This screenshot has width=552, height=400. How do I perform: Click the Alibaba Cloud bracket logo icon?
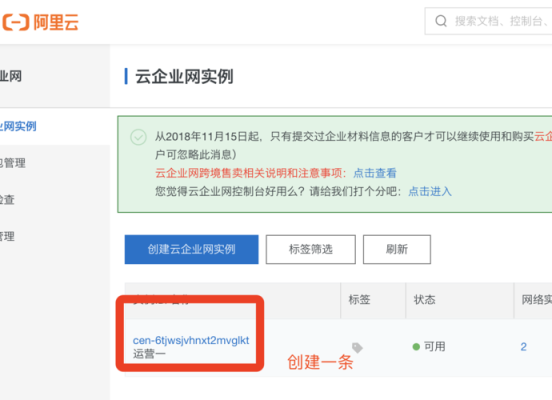click(x=15, y=22)
